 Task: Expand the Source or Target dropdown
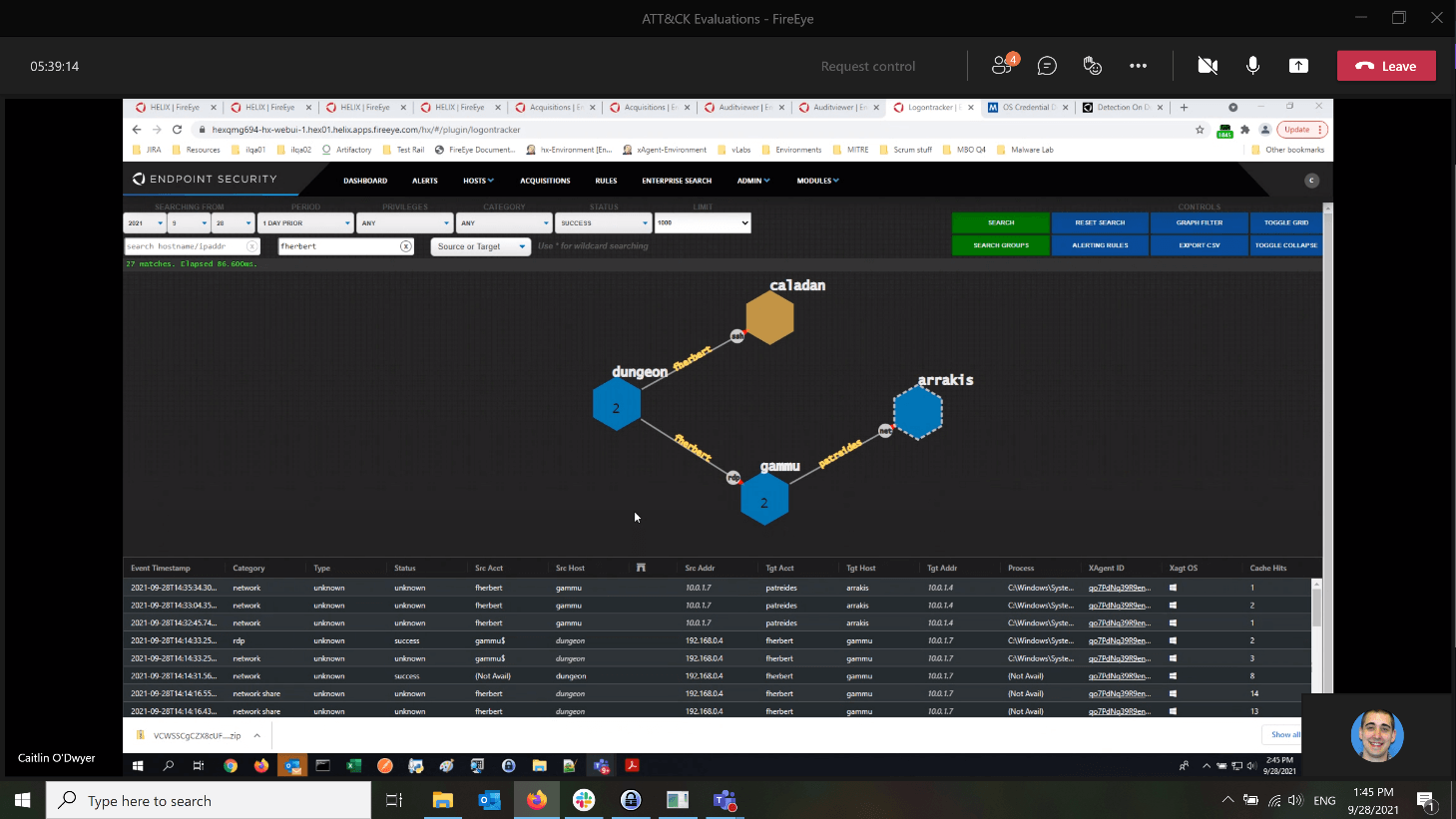tap(480, 246)
